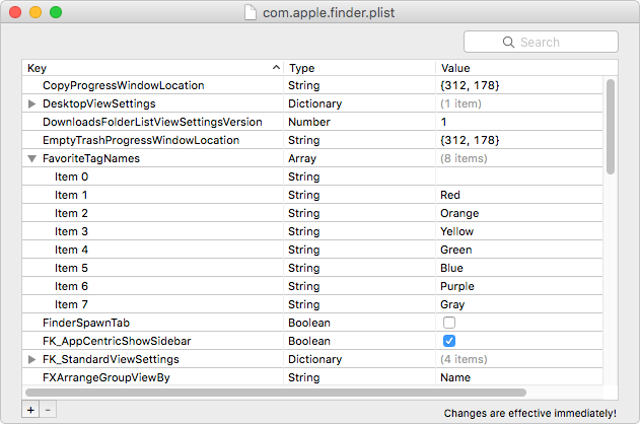Select the CopyProgressWindowLocation key
Image resolution: width=640 pixels, height=424 pixels.
point(123,85)
